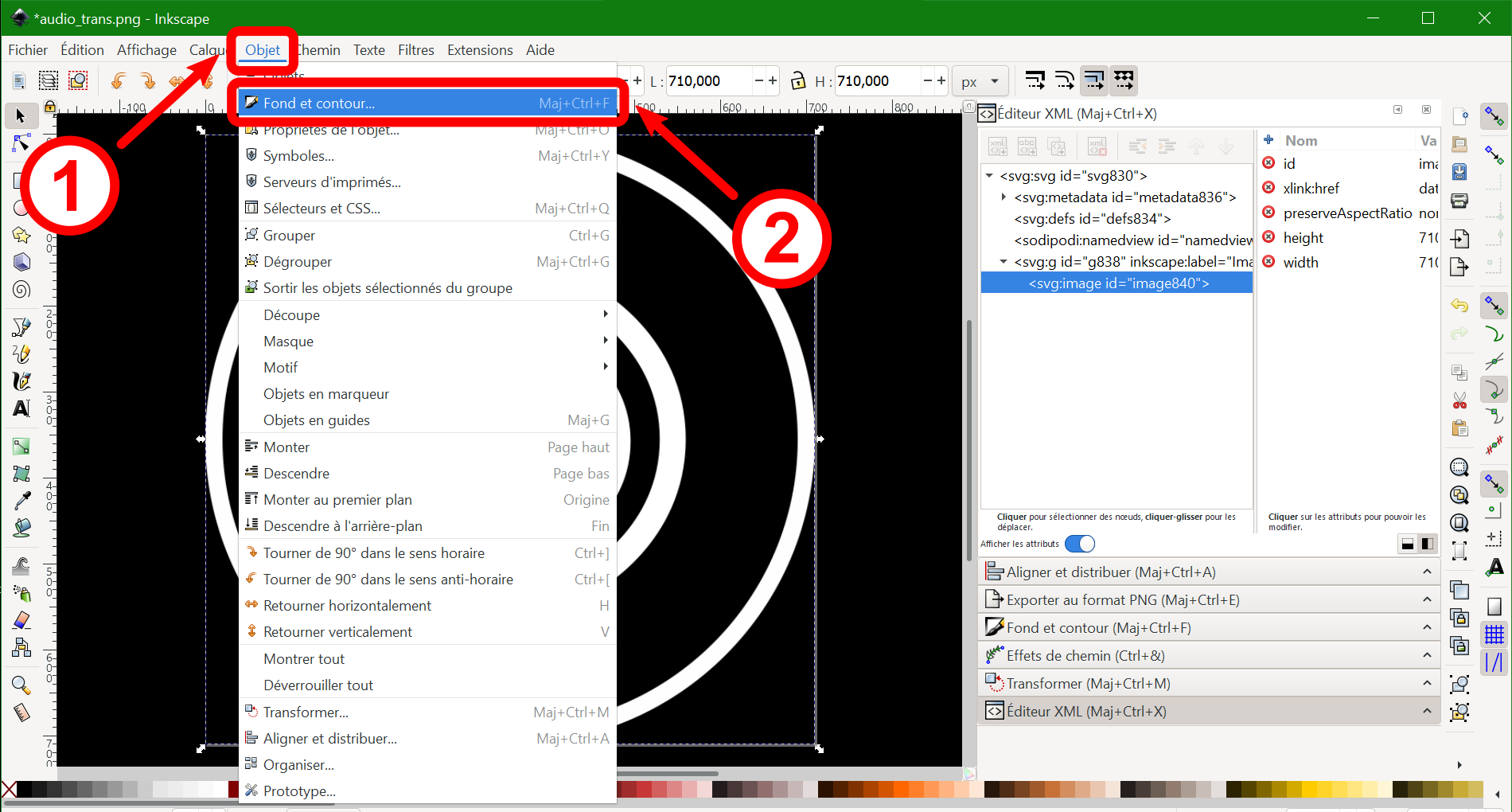Viewport: 1512px width, 812px height.
Task: Choose Grouper from the Objet menu
Action: click(290, 236)
